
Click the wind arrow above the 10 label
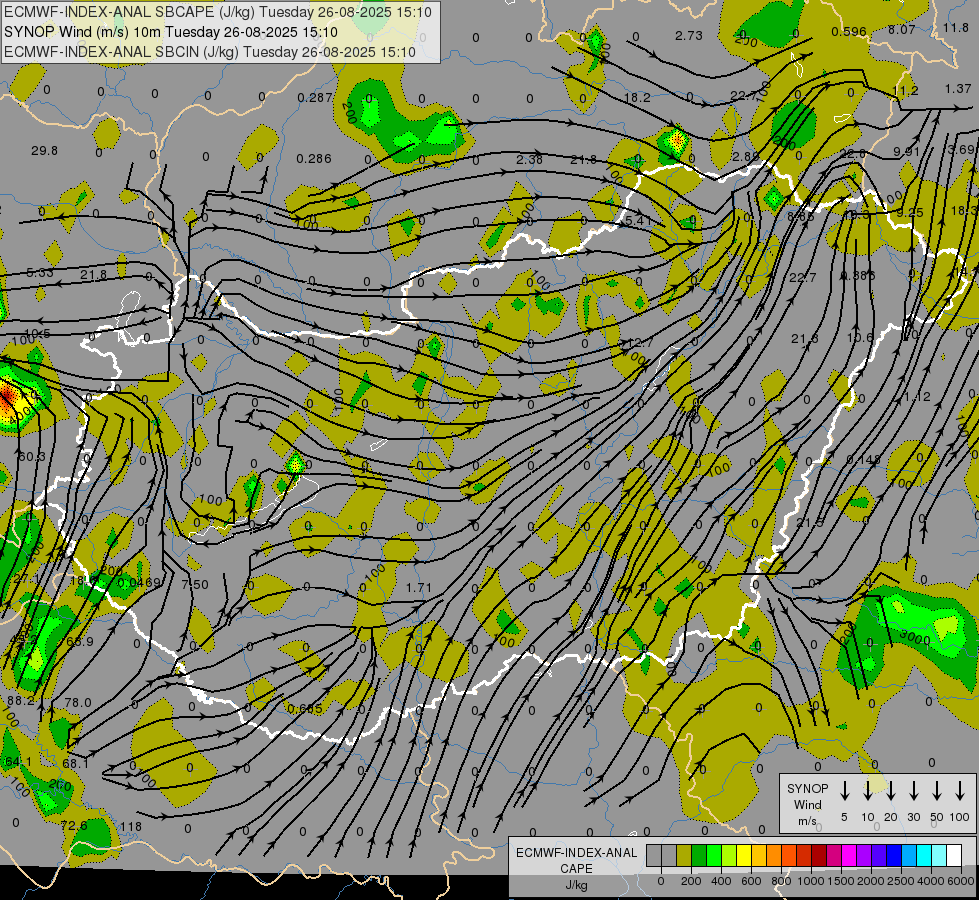tap(867, 791)
